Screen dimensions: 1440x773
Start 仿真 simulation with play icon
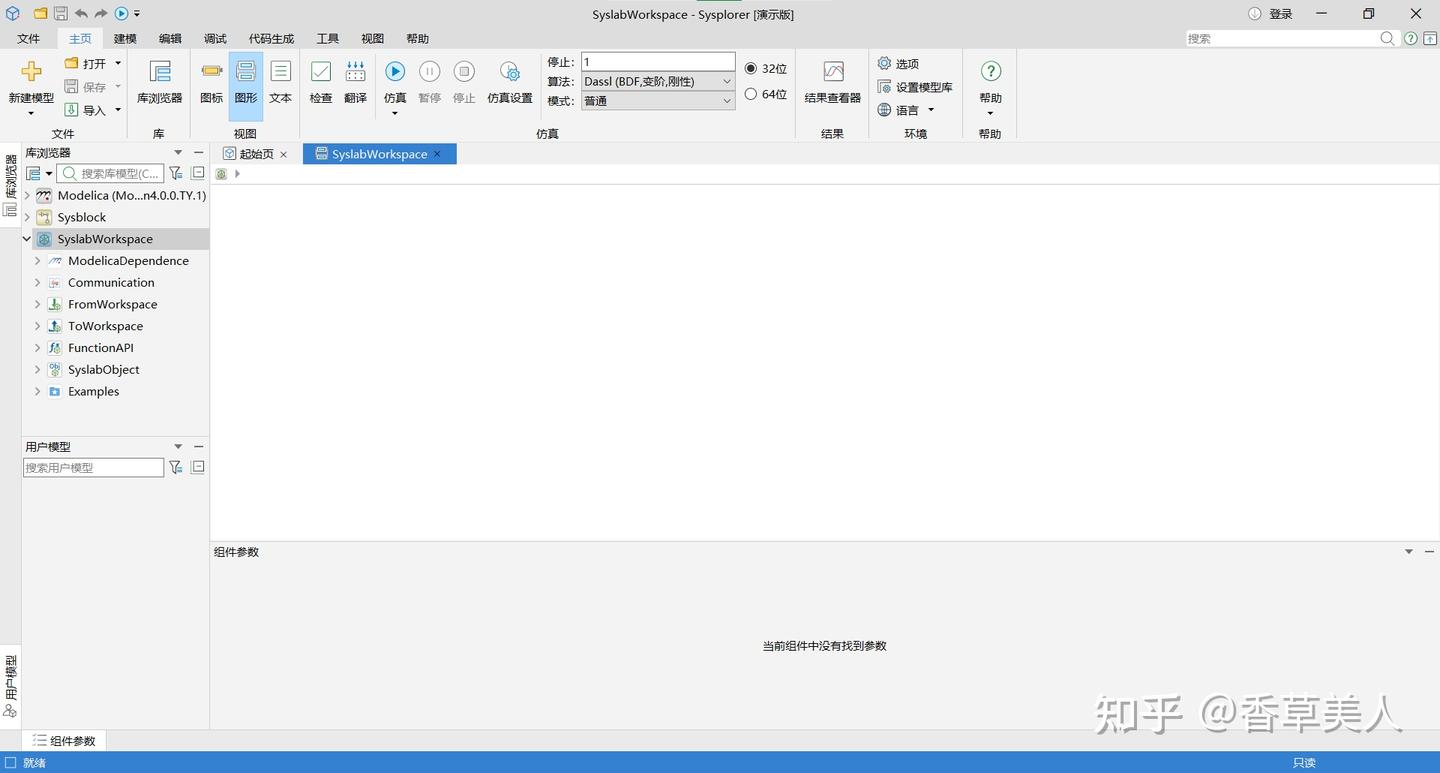pos(395,71)
